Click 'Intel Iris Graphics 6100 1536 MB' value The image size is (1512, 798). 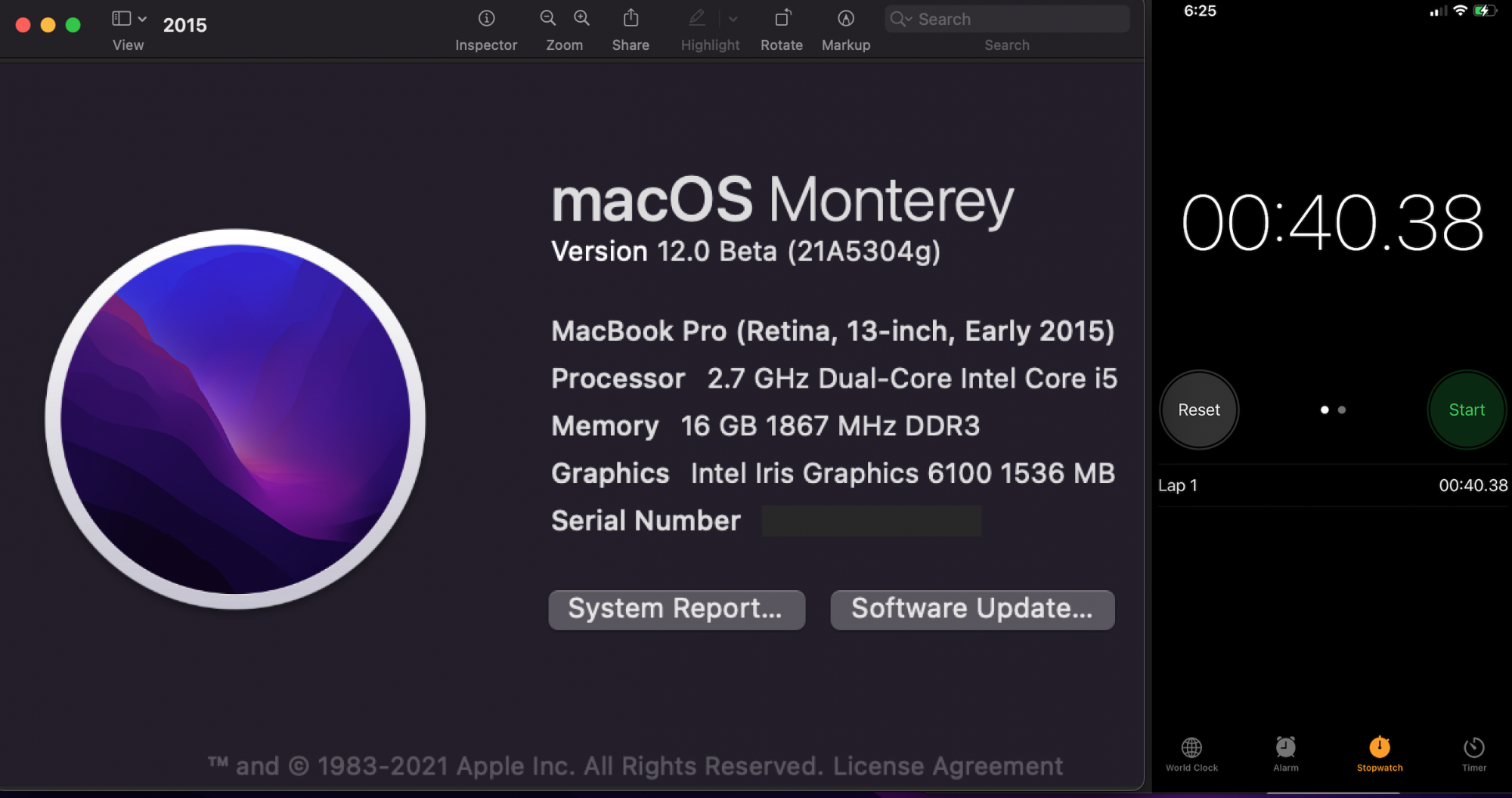click(x=903, y=474)
